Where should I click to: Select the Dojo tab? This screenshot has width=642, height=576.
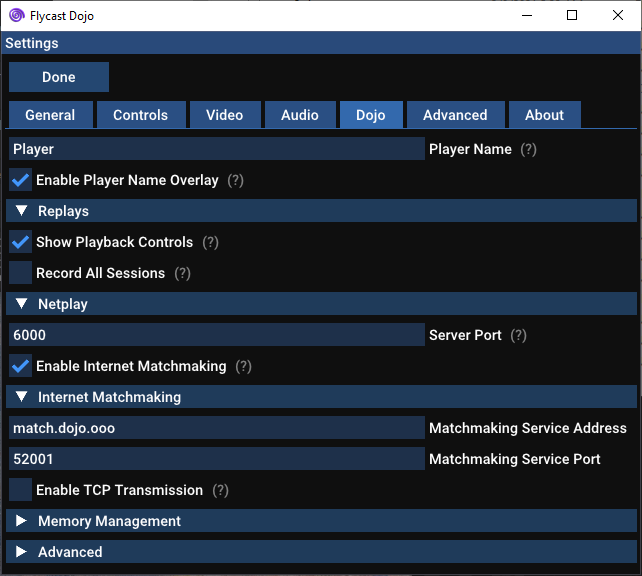coord(371,115)
